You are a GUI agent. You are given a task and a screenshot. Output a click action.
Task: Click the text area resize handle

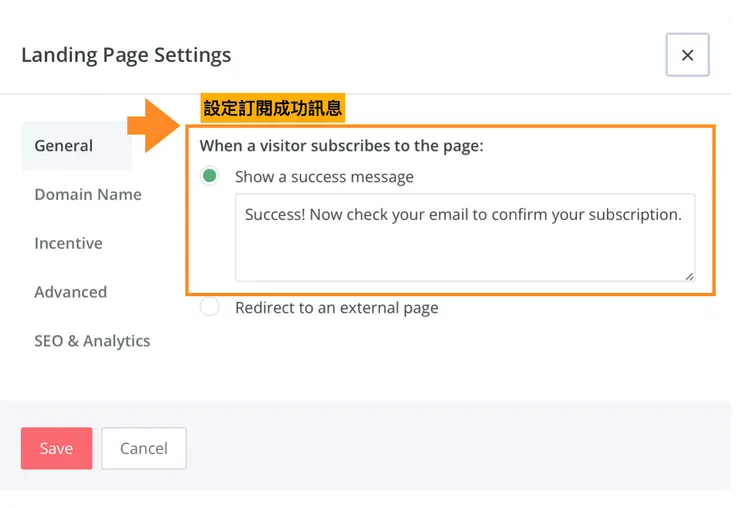point(689,275)
